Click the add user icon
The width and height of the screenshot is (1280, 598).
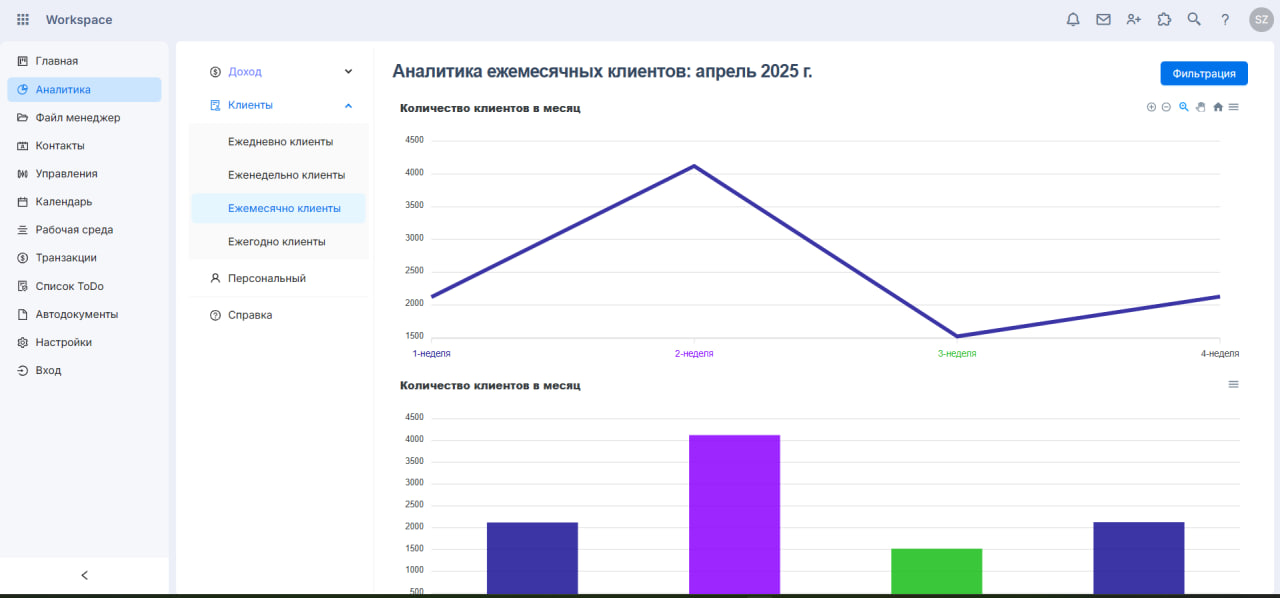(x=1133, y=19)
